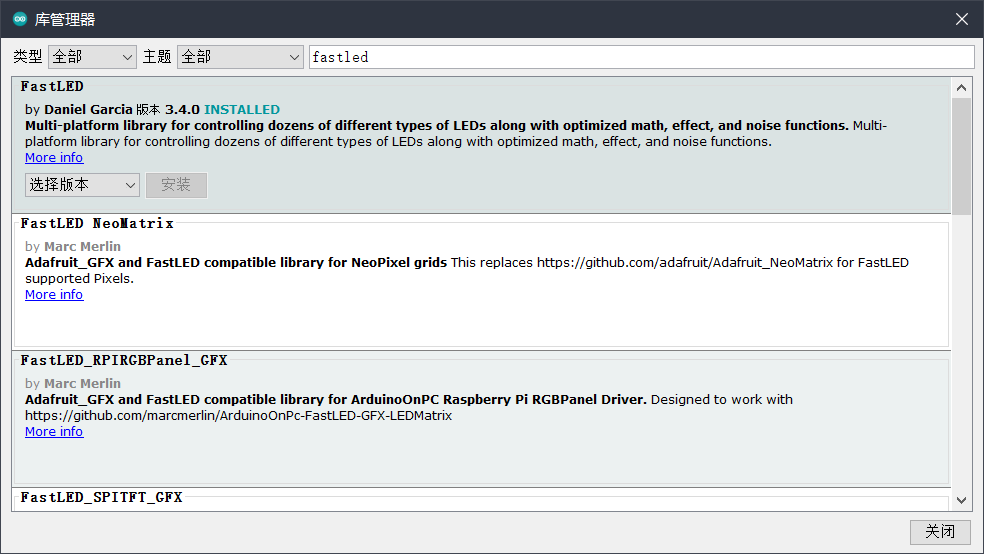
Task: Click the 安装 install button
Action: coord(176,185)
